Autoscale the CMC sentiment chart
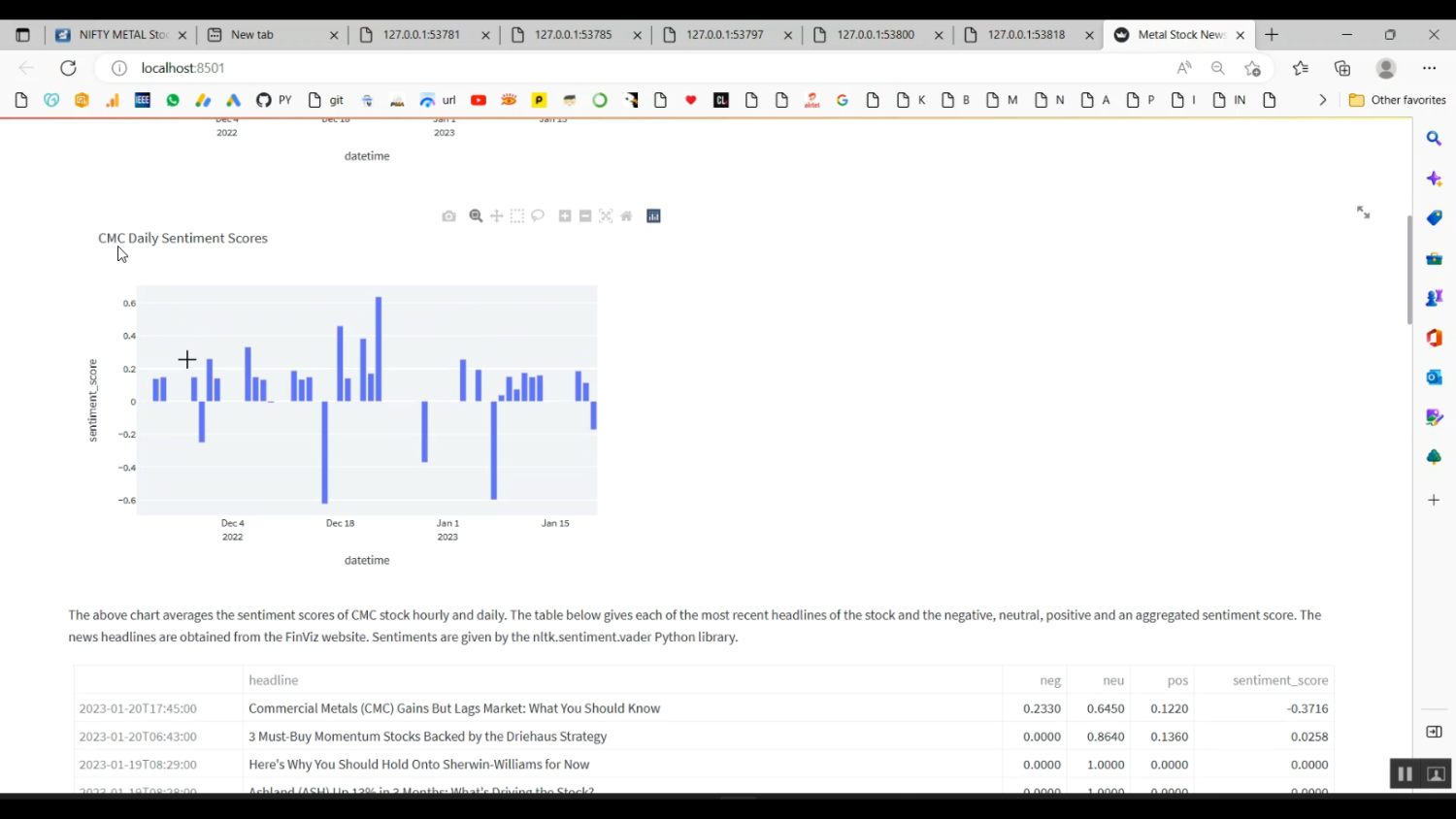Screen dimensions: 1456x819 (x=606, y=216)
